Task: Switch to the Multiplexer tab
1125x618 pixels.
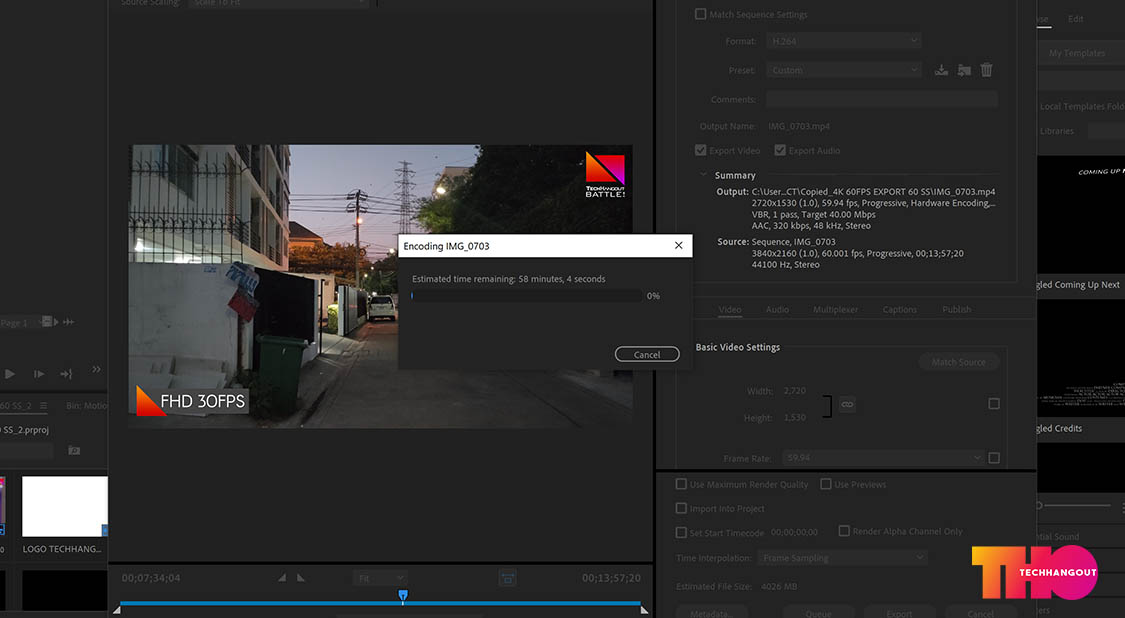Action: [x=835, y=309]
